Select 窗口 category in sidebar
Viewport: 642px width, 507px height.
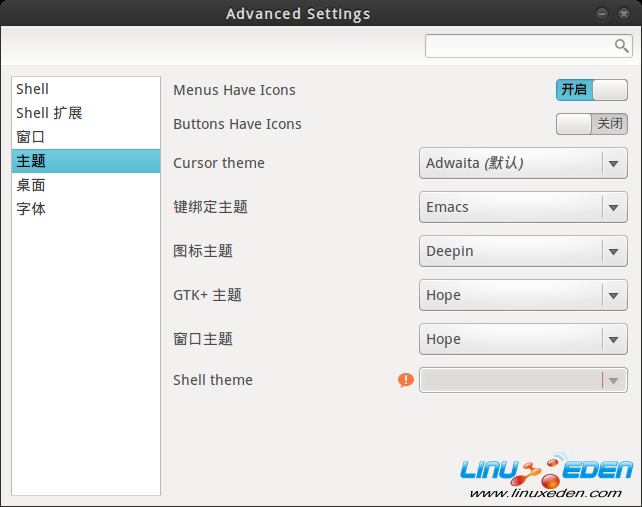pyautogui.click(x=31, y=137)
